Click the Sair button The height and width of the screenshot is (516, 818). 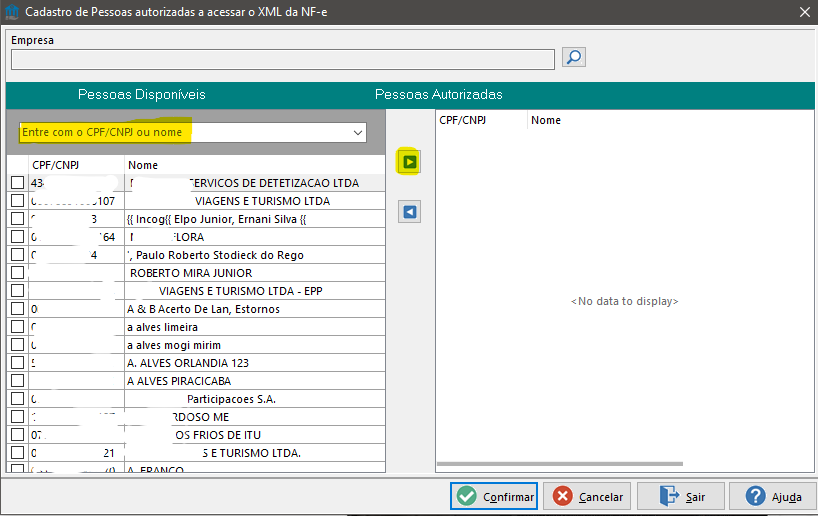point(681,496)
